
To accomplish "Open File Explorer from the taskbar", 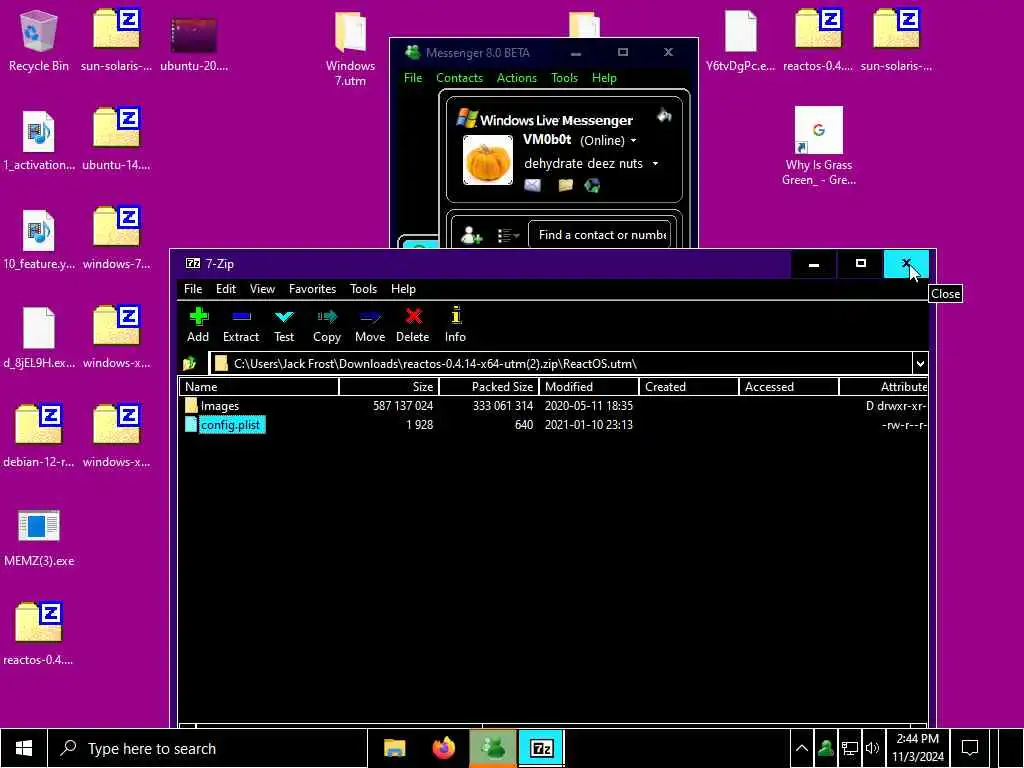I will (394, 748).
